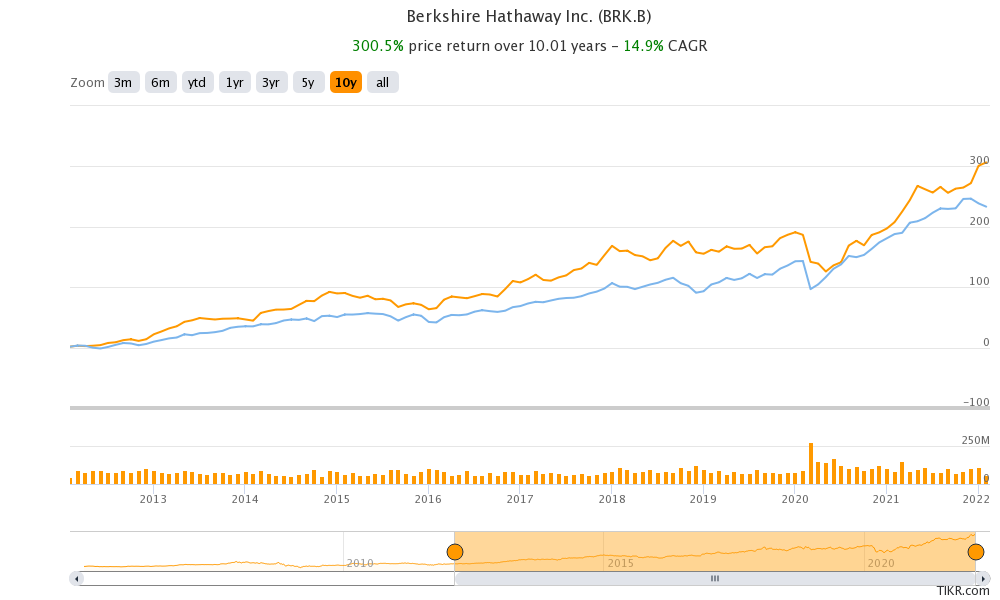The image size is (1000, 600).
Task: Pick the 5y zoom range
Action: coord(309,82)
